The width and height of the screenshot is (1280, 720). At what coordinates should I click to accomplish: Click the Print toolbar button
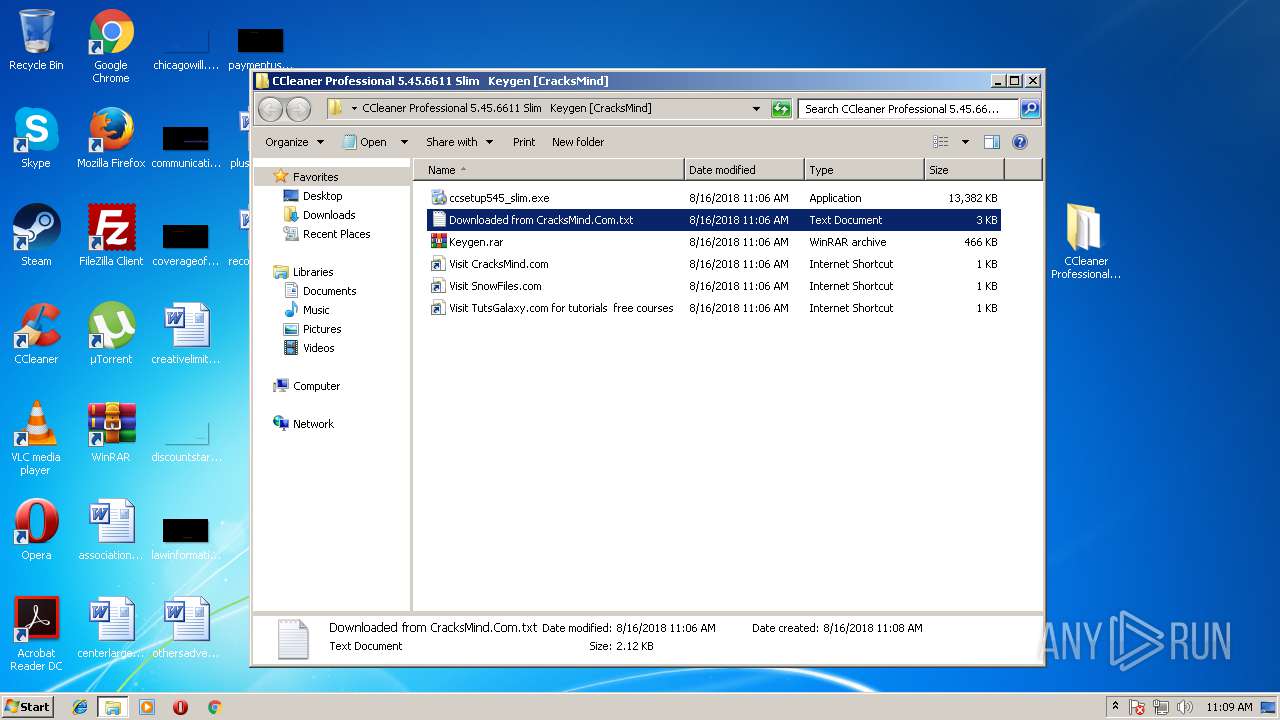coord(524,142)
